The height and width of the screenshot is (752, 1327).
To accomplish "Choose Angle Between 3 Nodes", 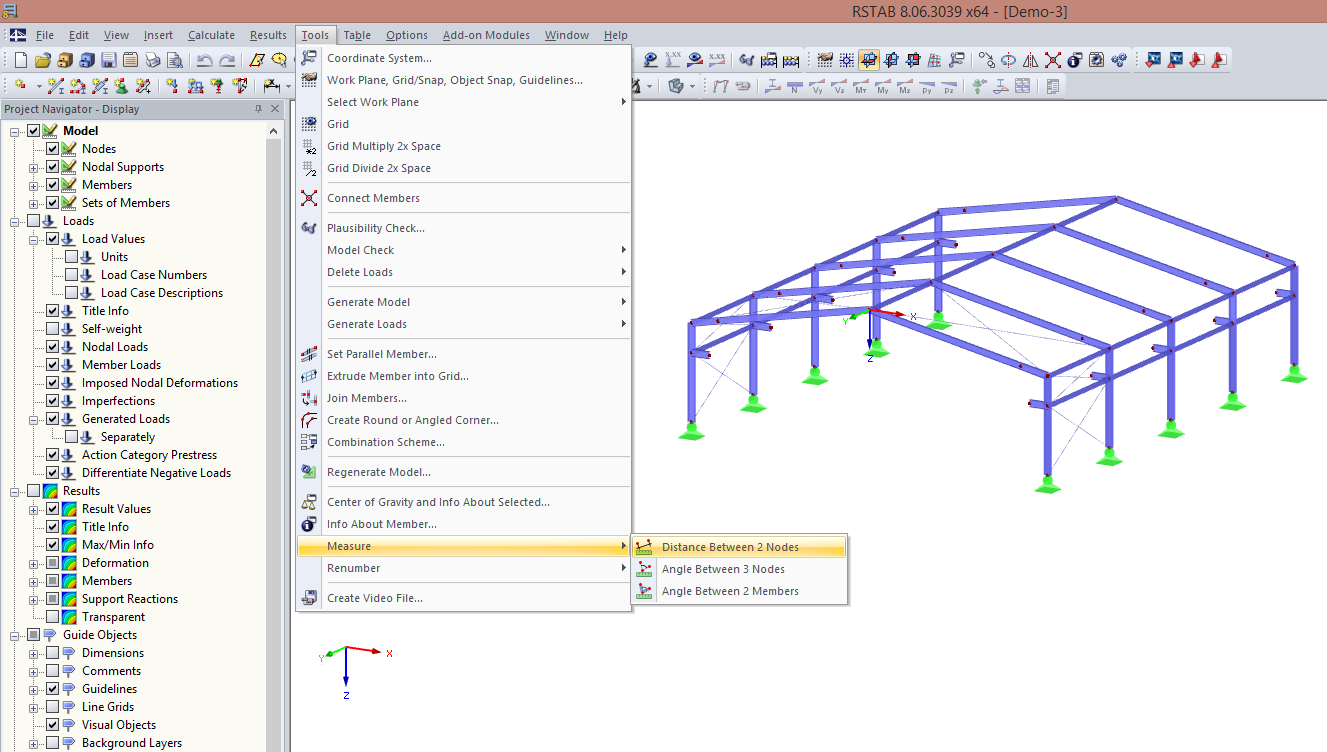I will [x=740, y=569].
